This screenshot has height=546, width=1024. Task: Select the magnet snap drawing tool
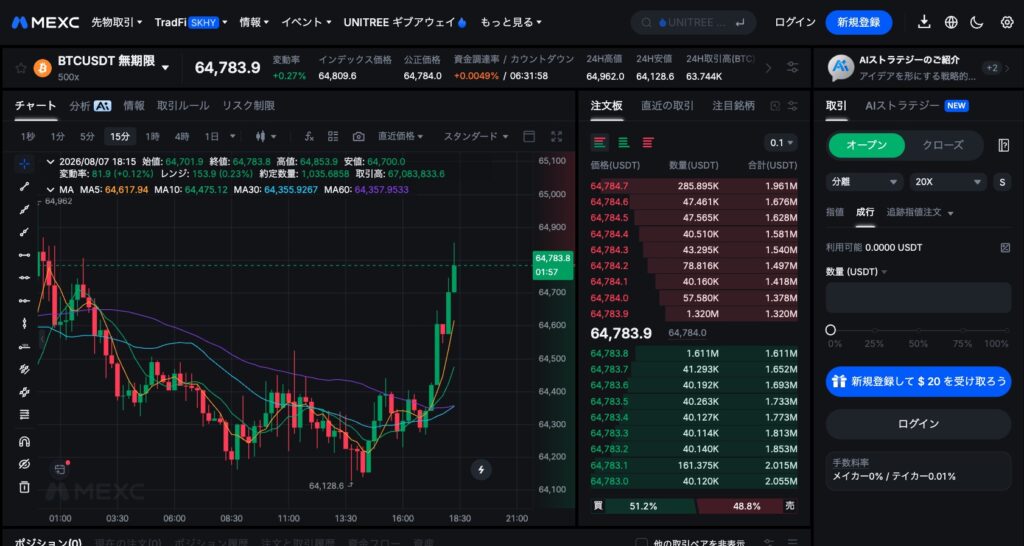24,442
